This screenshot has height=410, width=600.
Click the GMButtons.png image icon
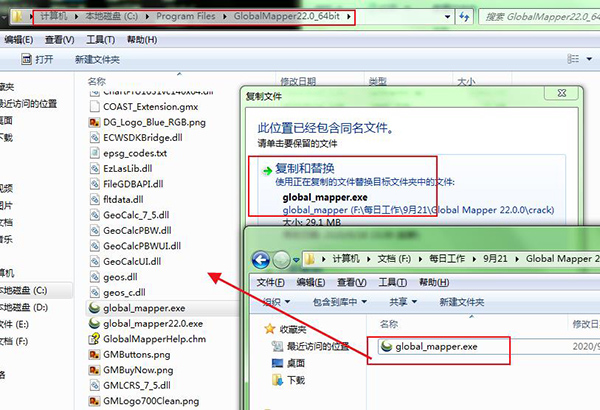94,354
